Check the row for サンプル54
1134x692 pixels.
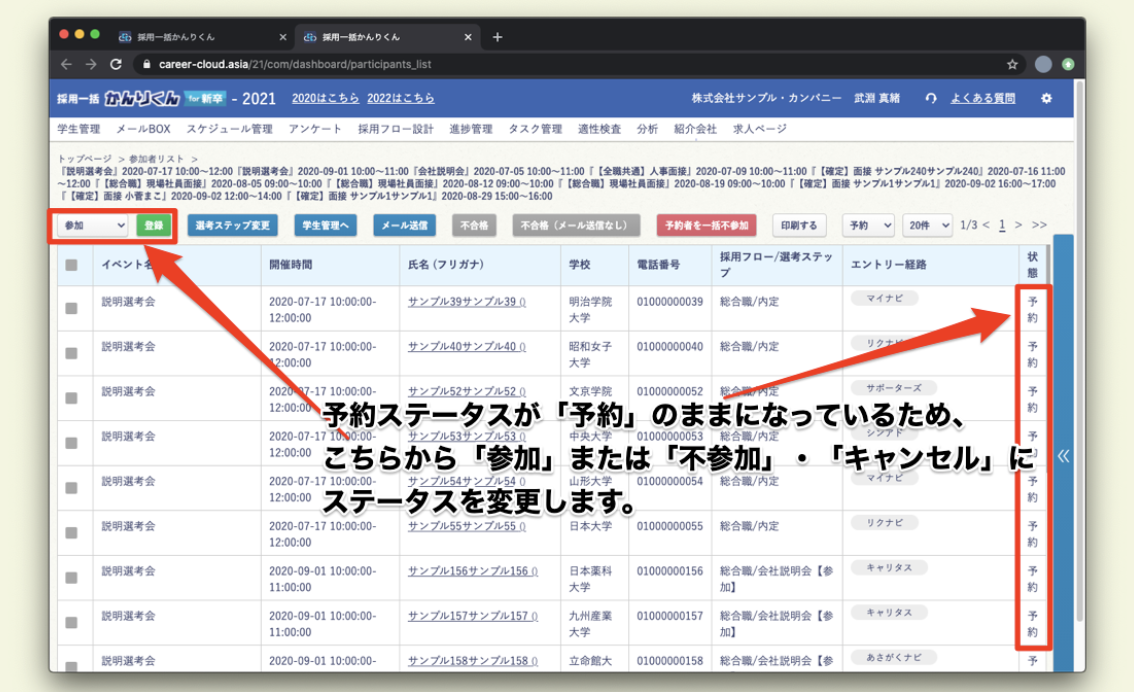pos(71,489)
